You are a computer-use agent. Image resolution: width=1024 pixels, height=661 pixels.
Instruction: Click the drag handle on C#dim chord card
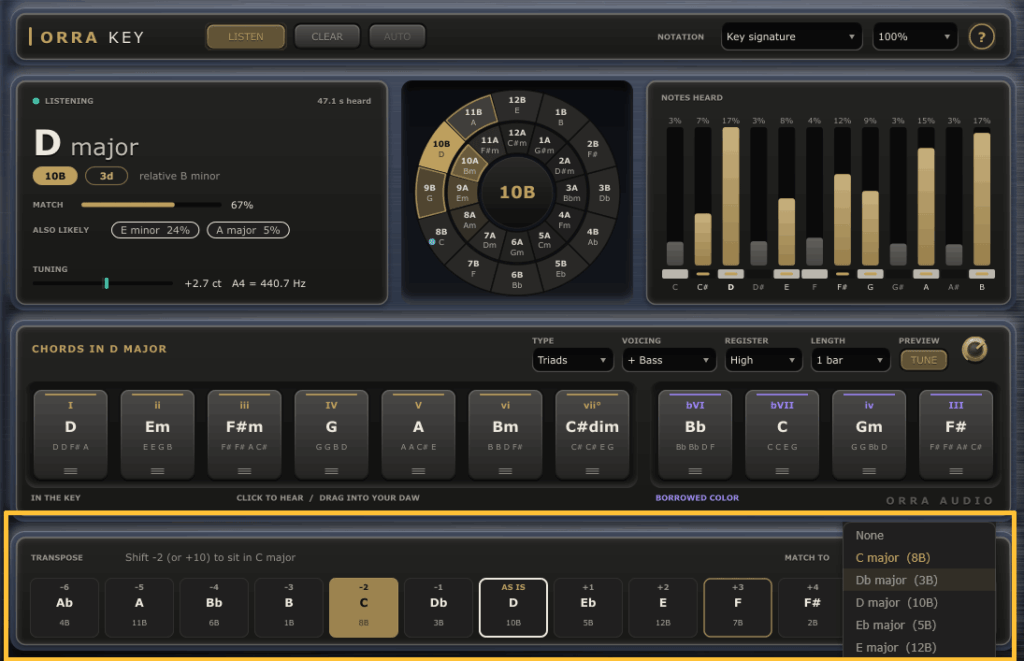coord(592,471)
